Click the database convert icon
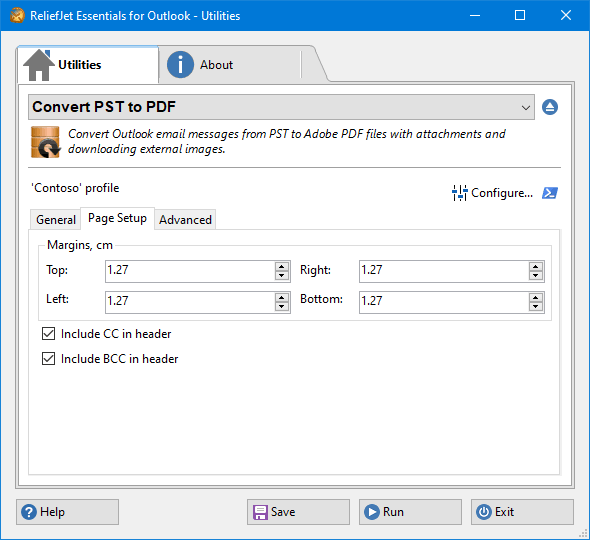The image size is (590, 540). pos(46,142)
